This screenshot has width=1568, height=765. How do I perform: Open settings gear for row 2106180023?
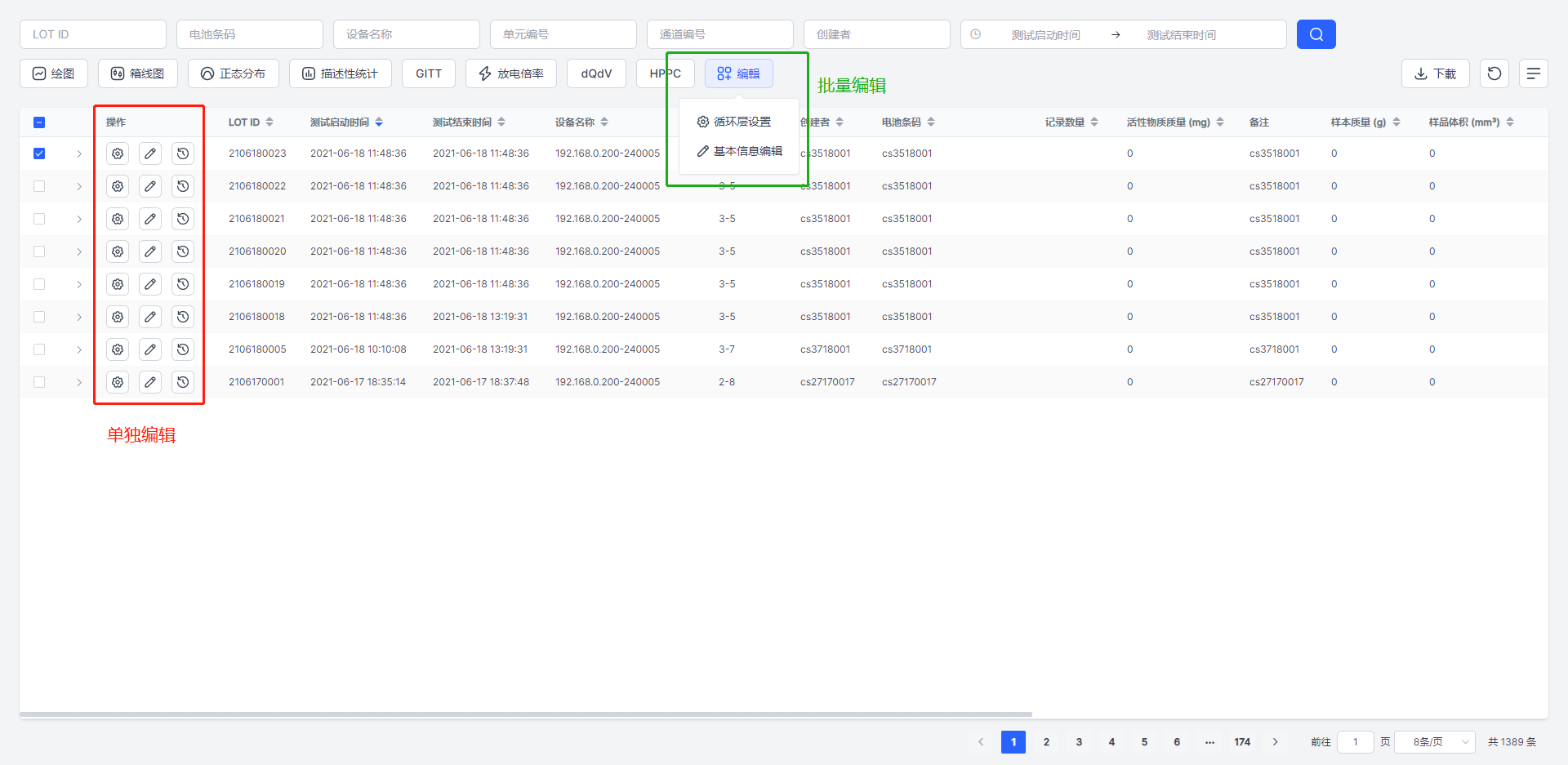pos(118,153)
